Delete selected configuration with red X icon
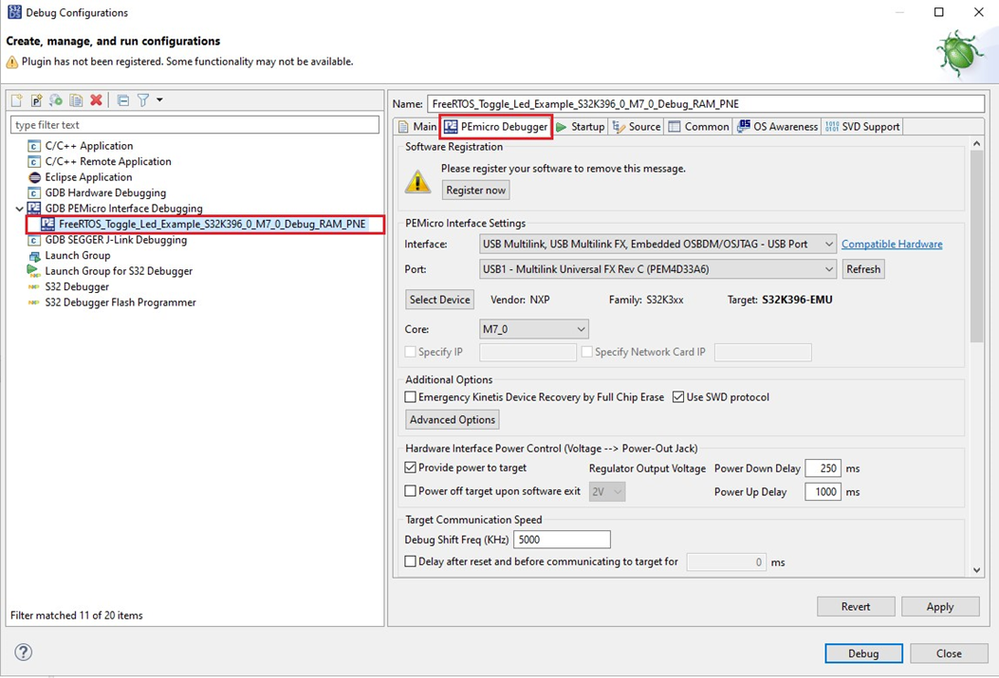 (x=96, y=100)
